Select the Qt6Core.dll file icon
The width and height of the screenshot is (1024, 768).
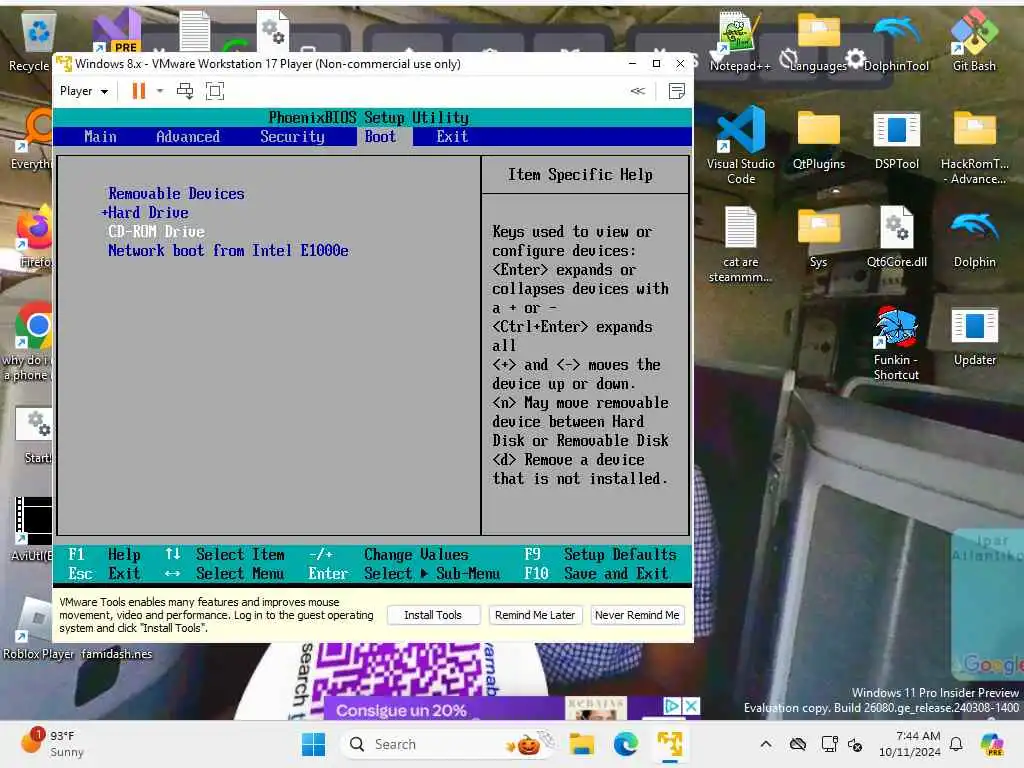point(897,238)
